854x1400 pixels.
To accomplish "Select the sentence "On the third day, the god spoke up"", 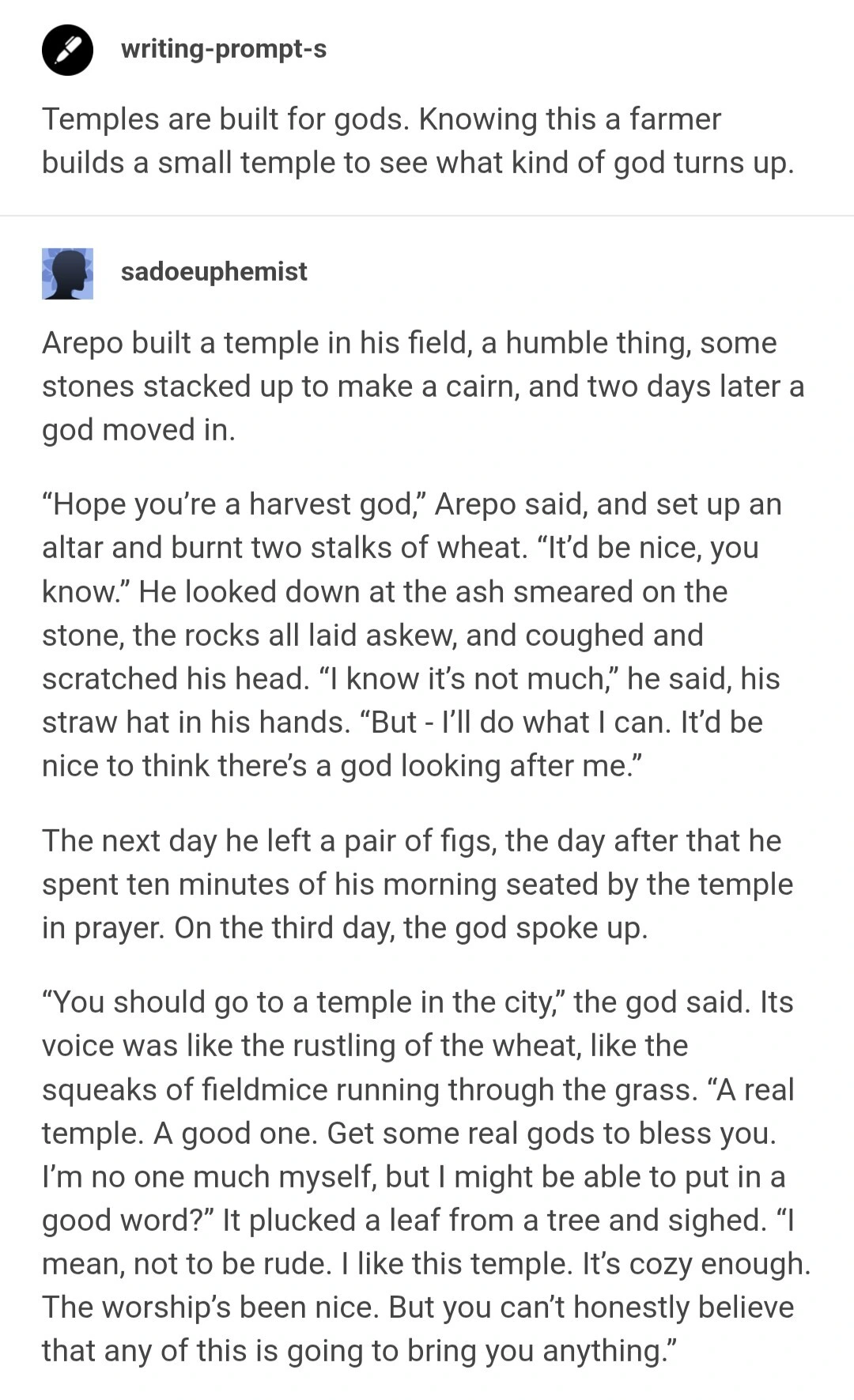I will click(411, 928).
